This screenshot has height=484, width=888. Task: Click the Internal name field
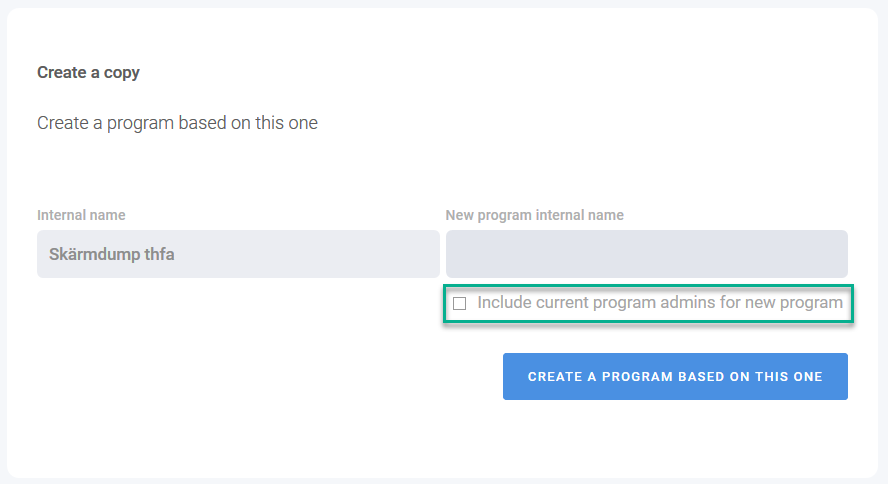click(x=238, y=254)
